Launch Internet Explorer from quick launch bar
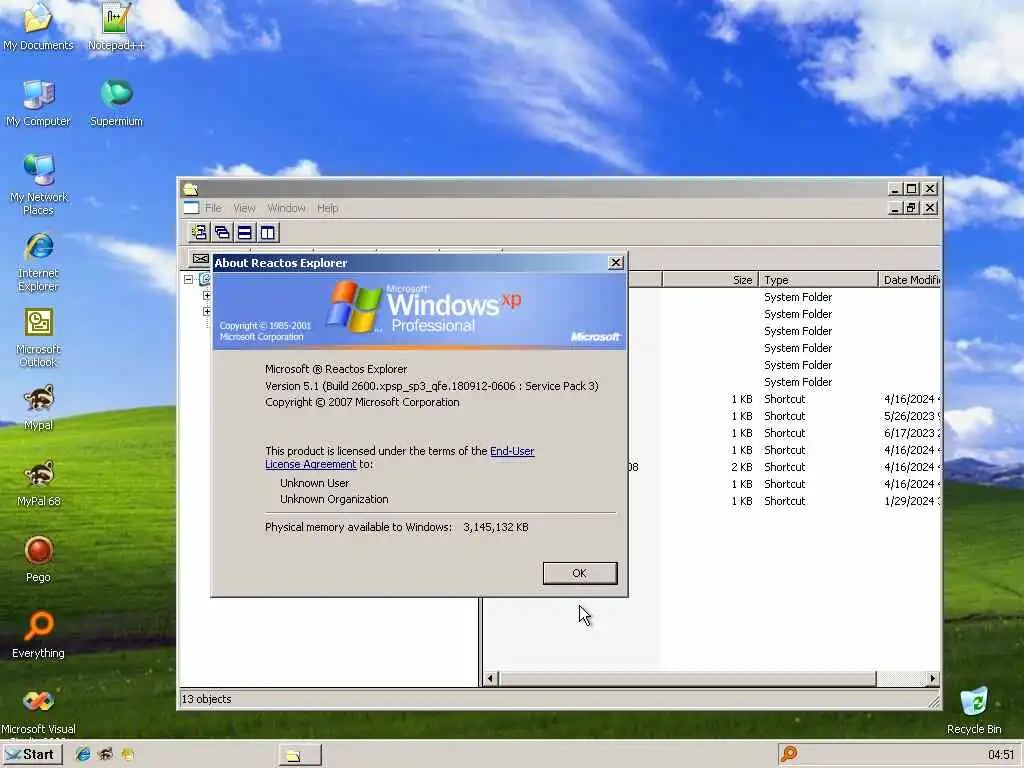This screenshot has width=1024, height=768. (x=82, y=754)
